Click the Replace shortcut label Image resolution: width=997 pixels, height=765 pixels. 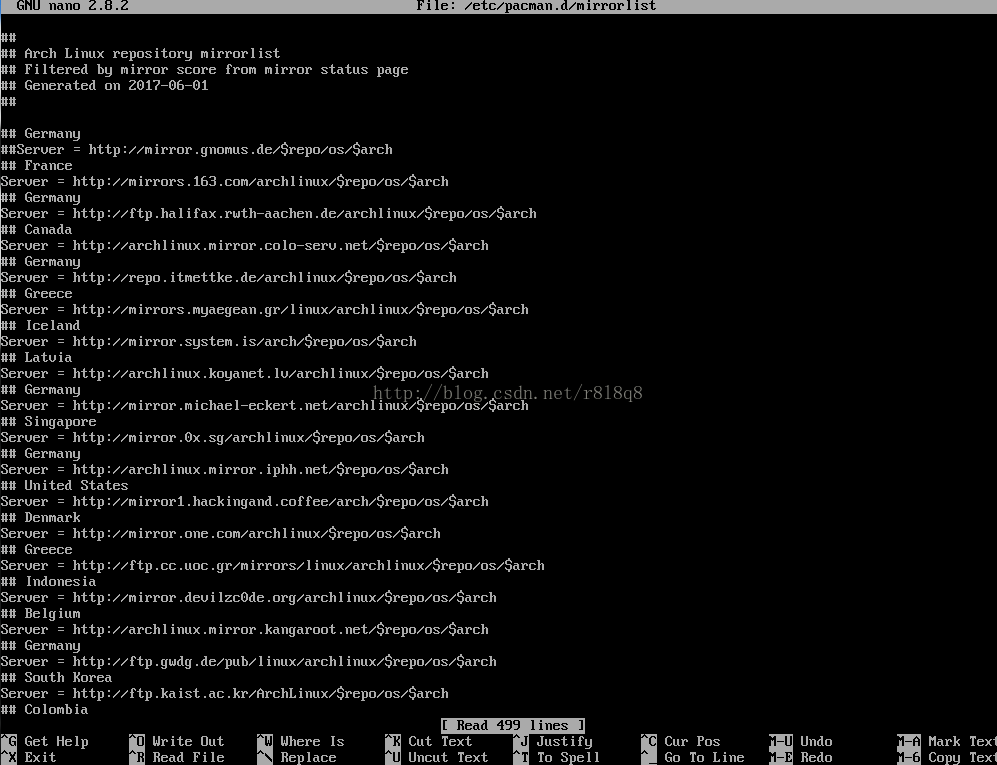point(308,757)
